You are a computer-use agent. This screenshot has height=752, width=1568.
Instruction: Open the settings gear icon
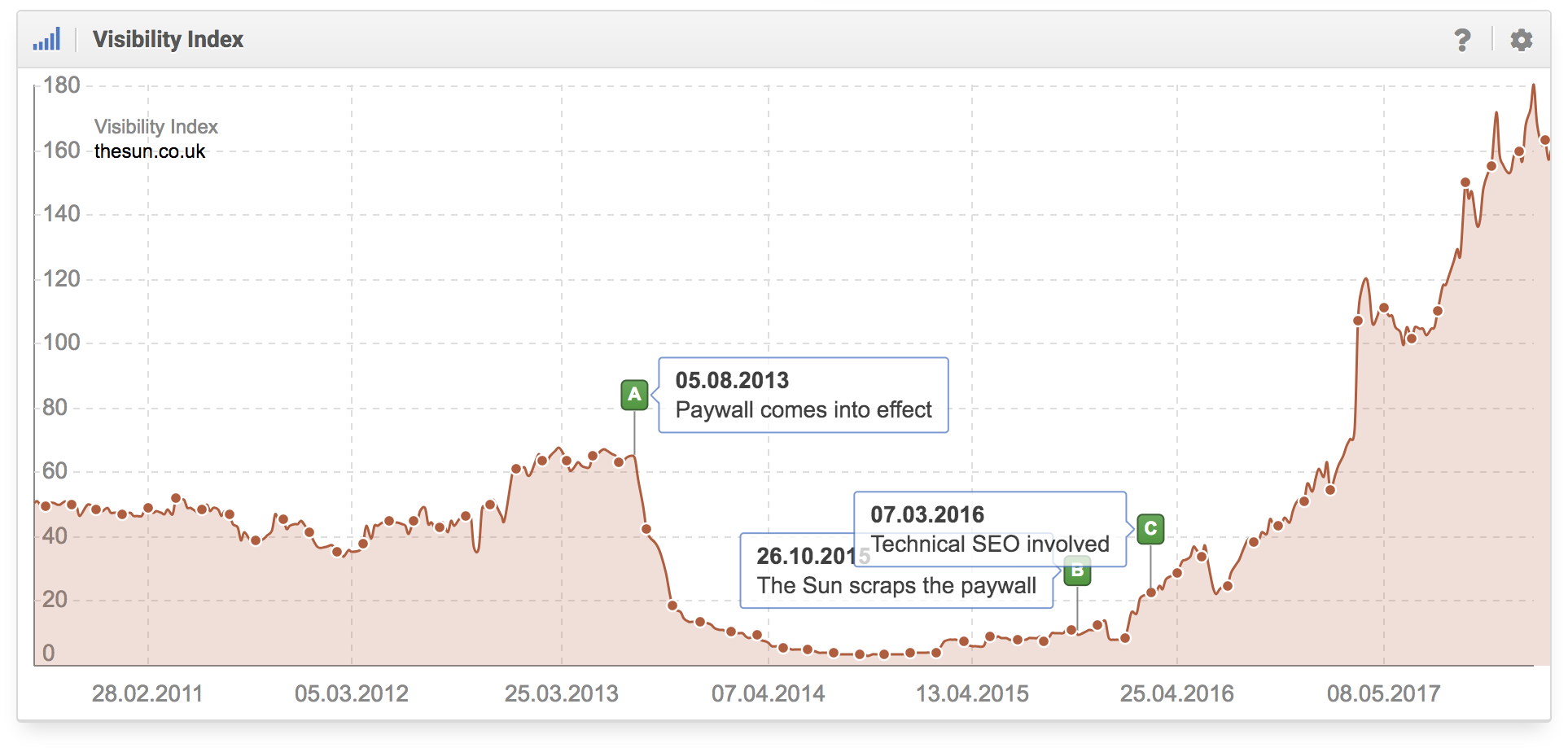click(1521, 40)
